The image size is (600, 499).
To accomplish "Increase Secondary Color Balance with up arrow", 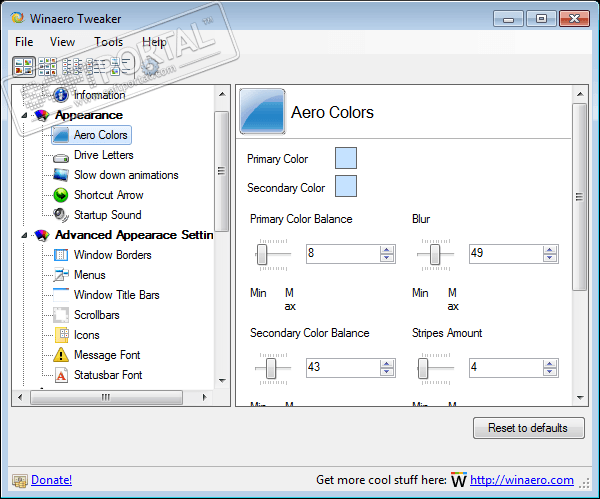I will pos(386,364).
